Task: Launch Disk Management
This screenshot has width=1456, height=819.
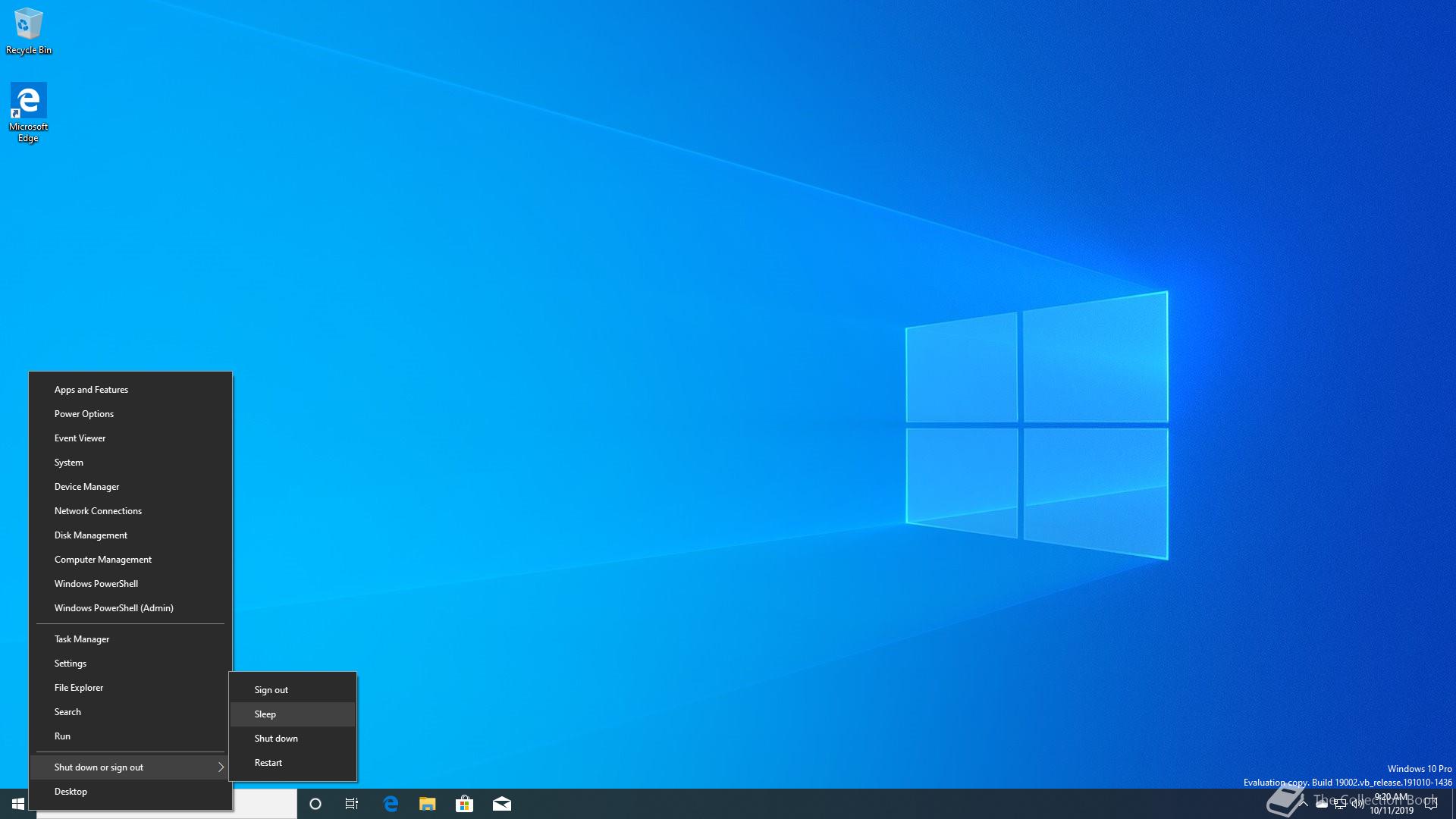Action: pyautogui.click(x=130, y=535)
